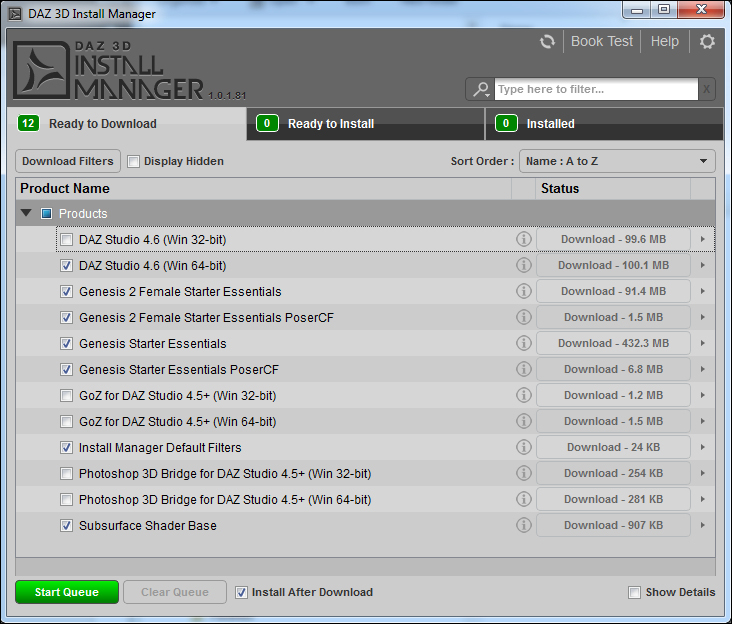Open info for Subsurface Shader Base
Image resolution: width=732 pixels, height=624 pixels.
coord(523,526)
